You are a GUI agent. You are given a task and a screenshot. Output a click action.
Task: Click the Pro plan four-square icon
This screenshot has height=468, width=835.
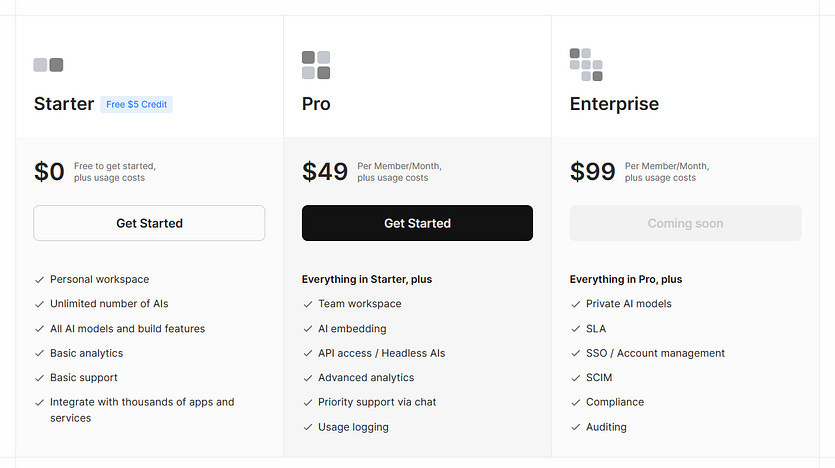[x=316, y=65]
